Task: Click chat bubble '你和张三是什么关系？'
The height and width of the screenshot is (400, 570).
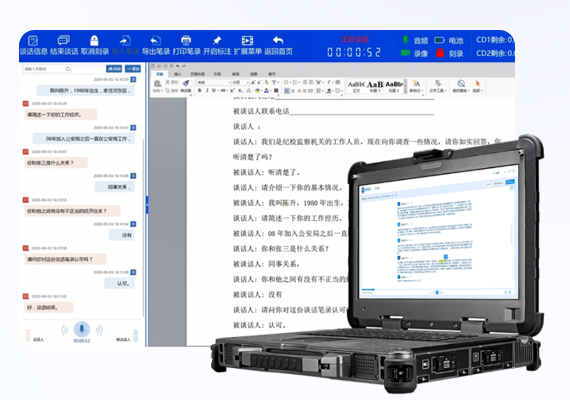Action: (x=56, y=163)
